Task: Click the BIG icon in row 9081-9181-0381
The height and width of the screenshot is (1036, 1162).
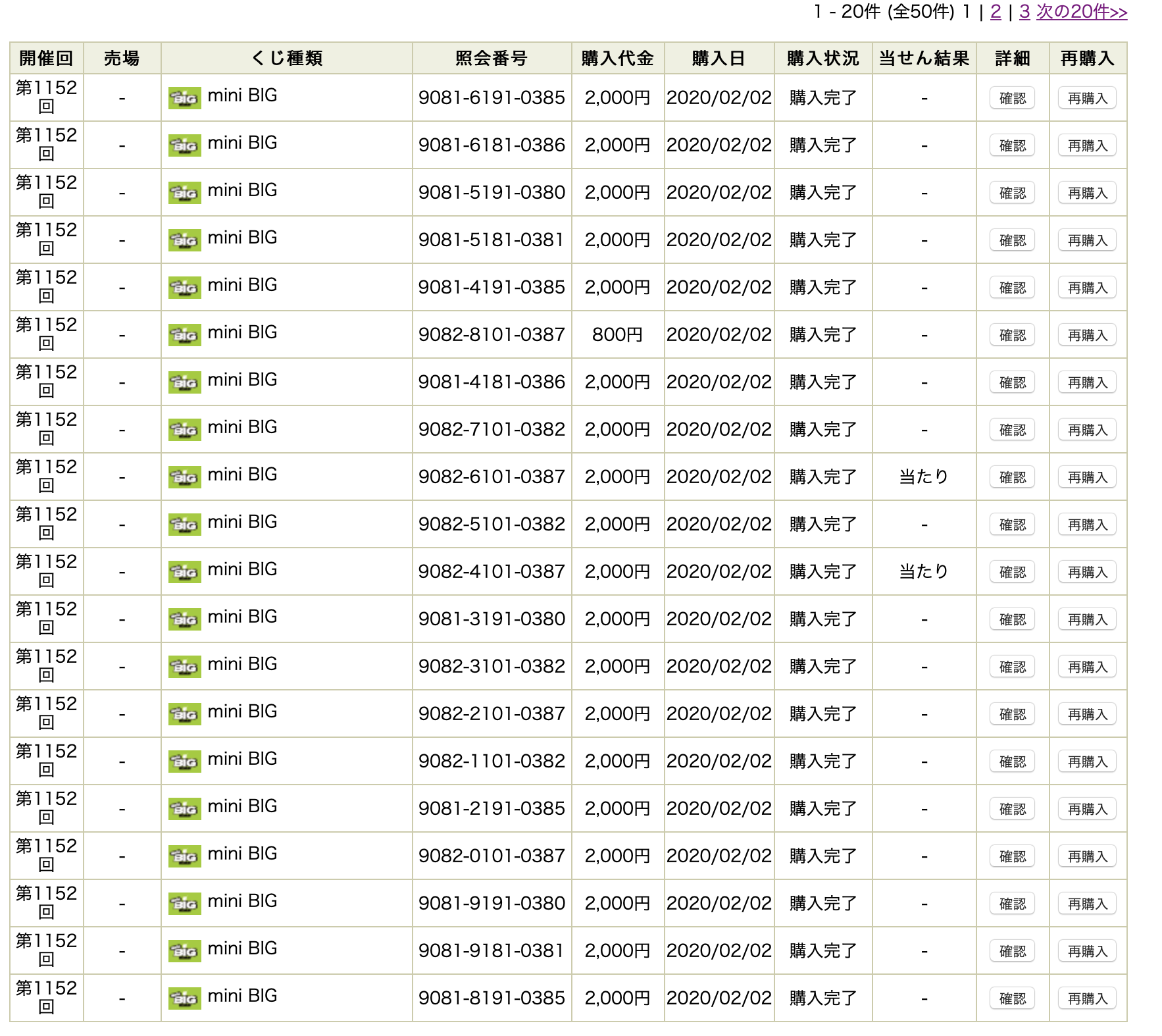Action: 184,951
